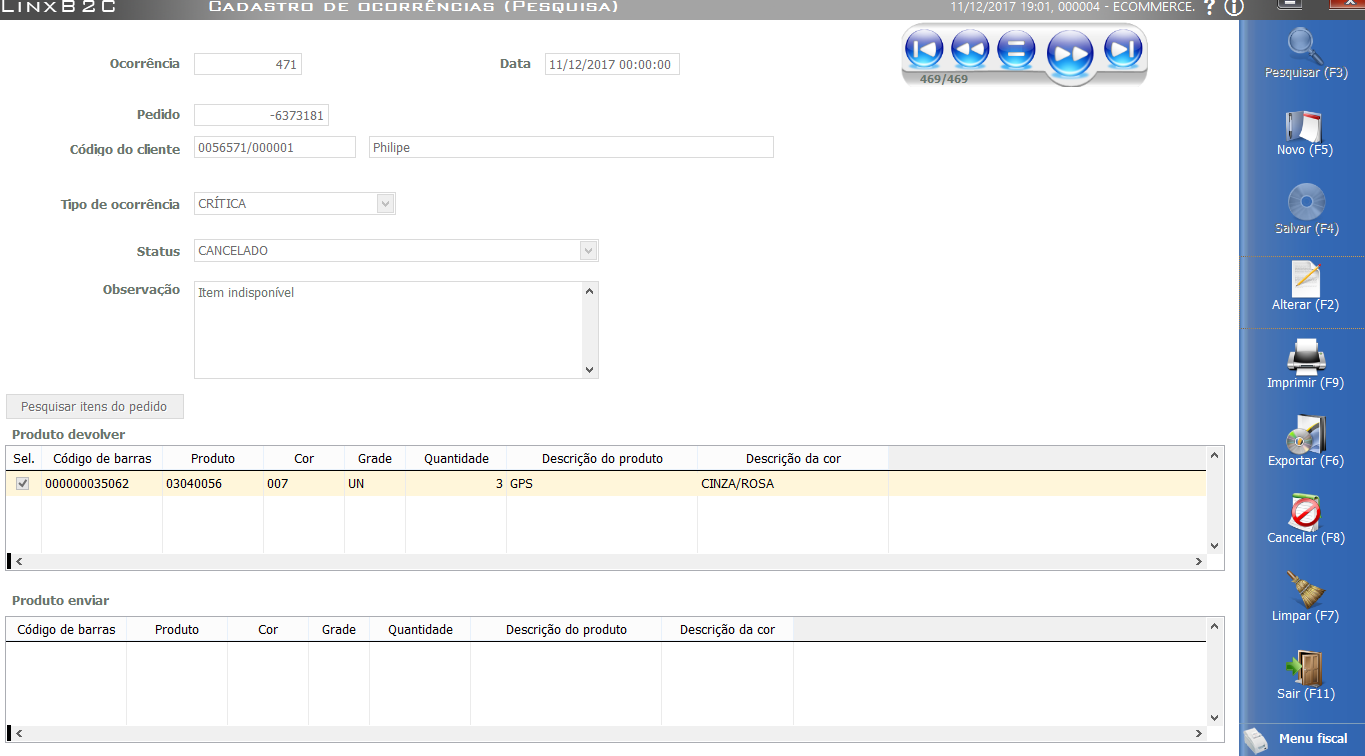
Task: Click the Ocorrência number field
Action: [248, 64]
